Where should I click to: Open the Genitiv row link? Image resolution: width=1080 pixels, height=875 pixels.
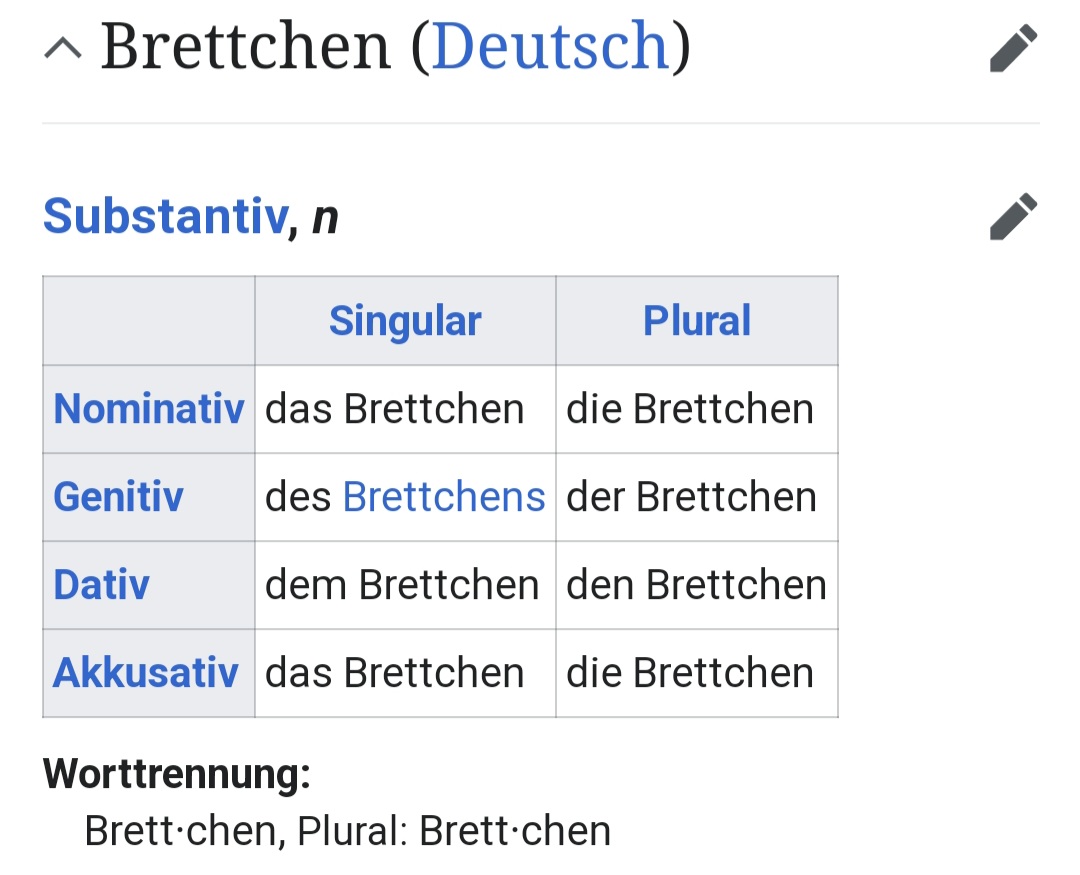118,497
